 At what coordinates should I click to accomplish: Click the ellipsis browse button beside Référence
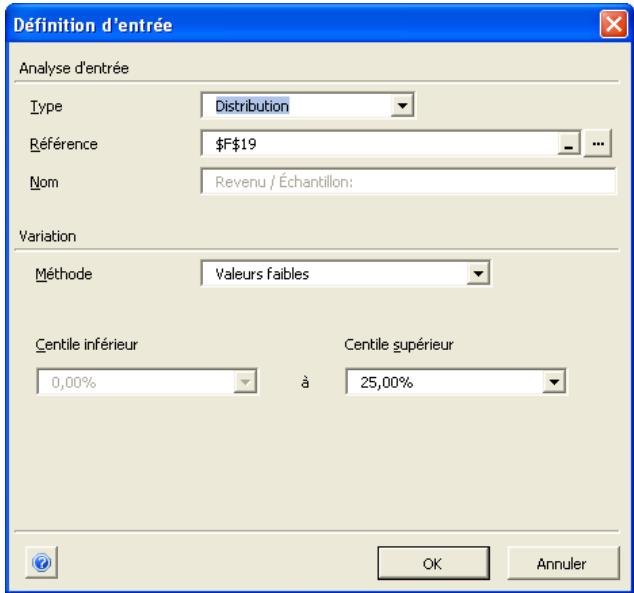[x=599, y=143]
